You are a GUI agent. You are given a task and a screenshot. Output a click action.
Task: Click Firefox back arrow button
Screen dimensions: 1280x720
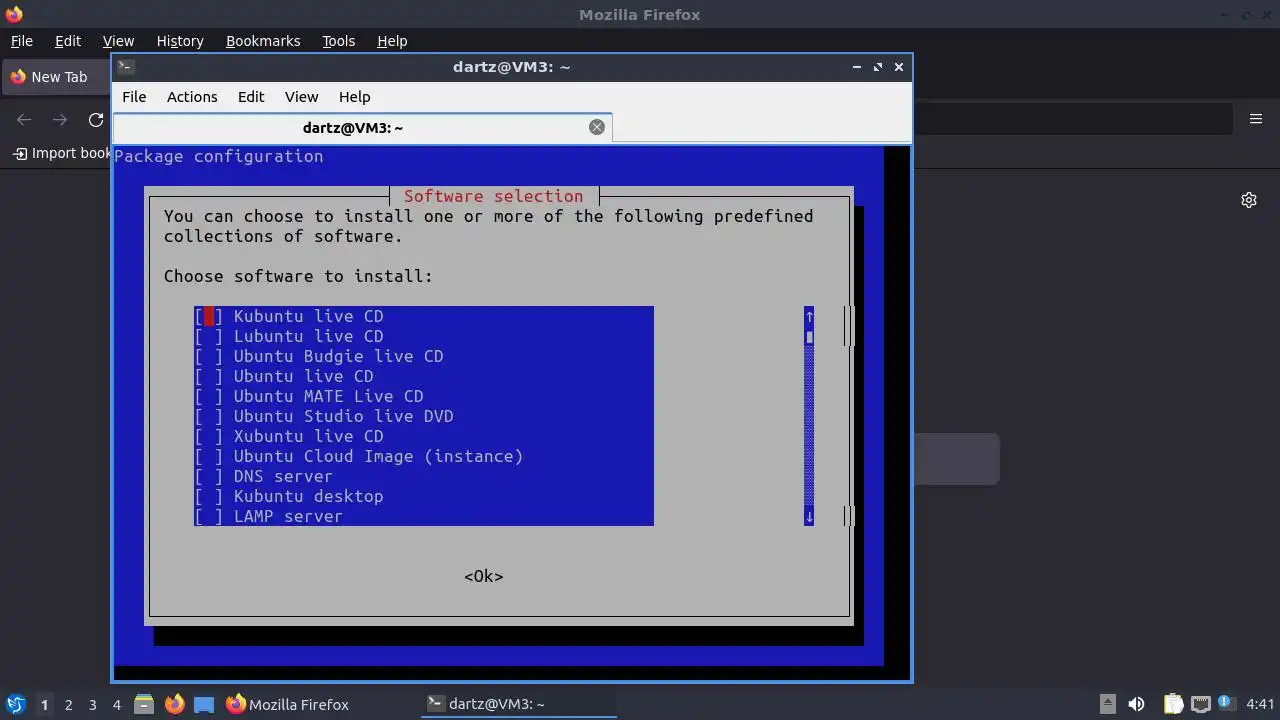tap(24, 120)
